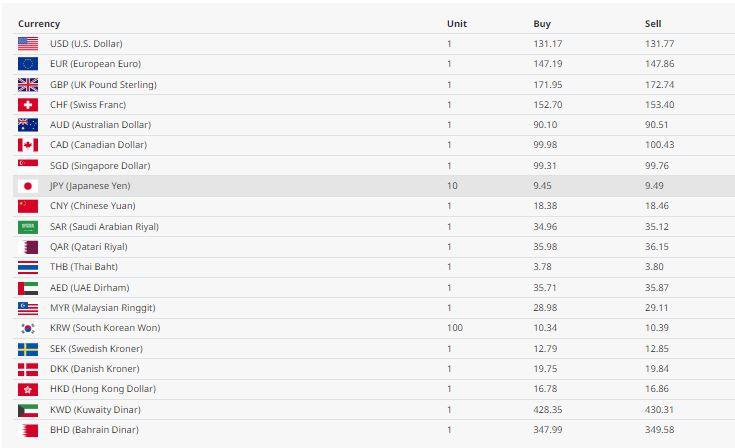
Task: Click the Buy column header
Action: [x=542, y=24]
